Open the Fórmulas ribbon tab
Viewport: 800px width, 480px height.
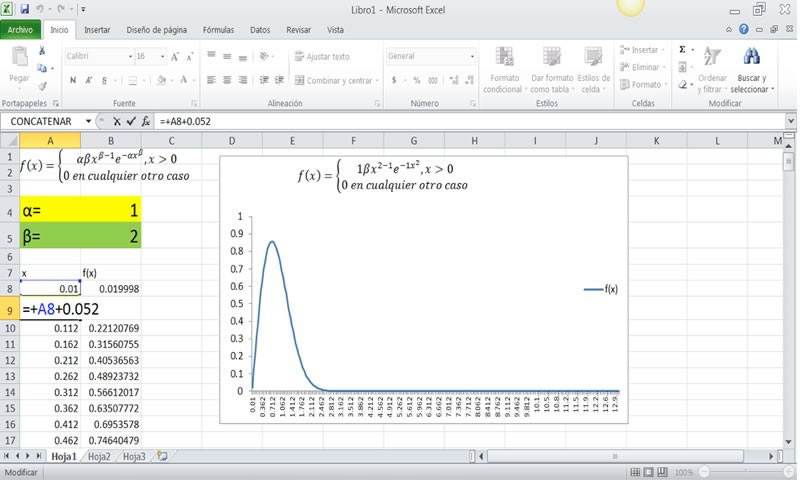218,30
